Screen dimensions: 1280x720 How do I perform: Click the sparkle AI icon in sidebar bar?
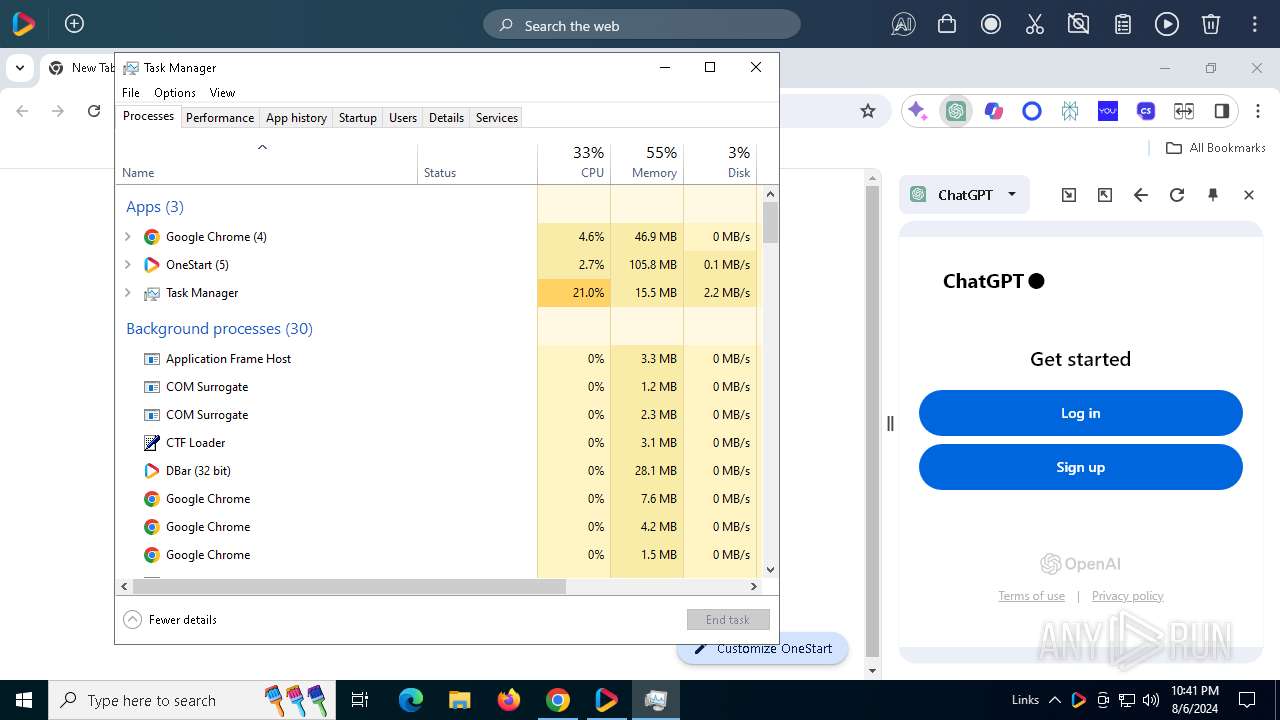tap(918, 111)
